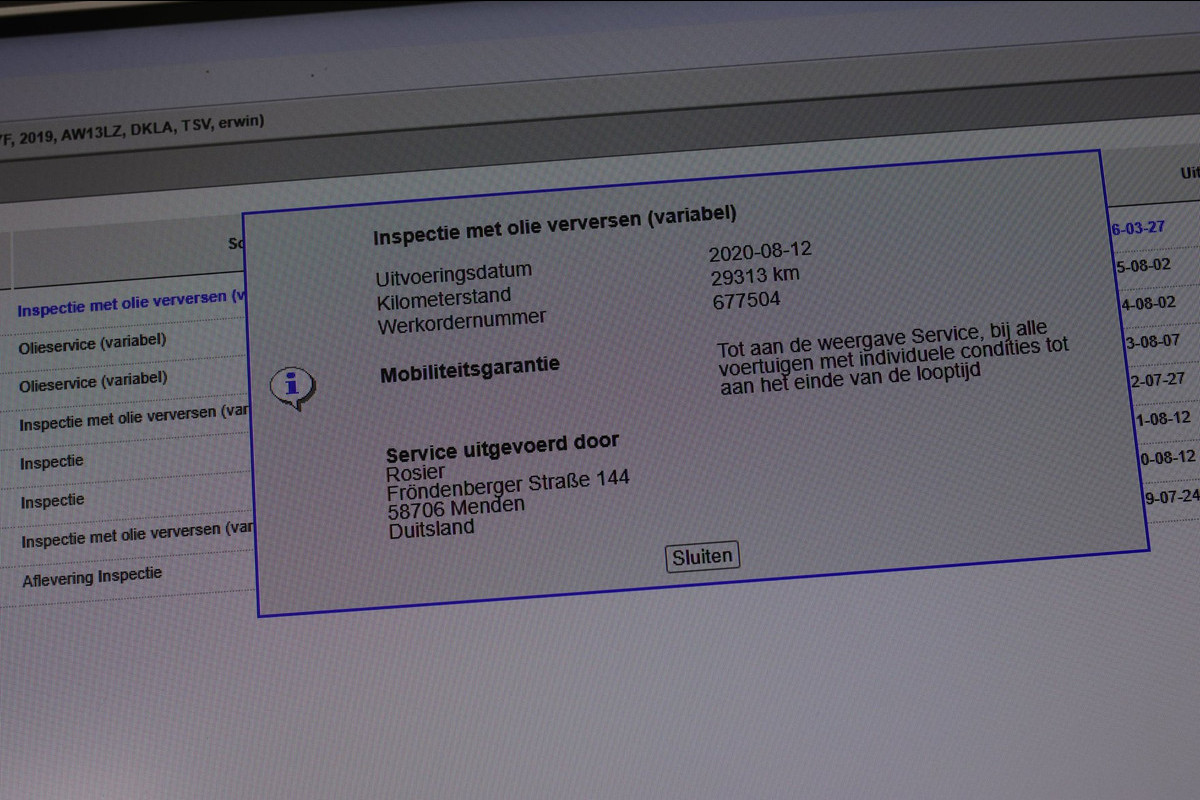Click the Sluiten button

point(702,557)
